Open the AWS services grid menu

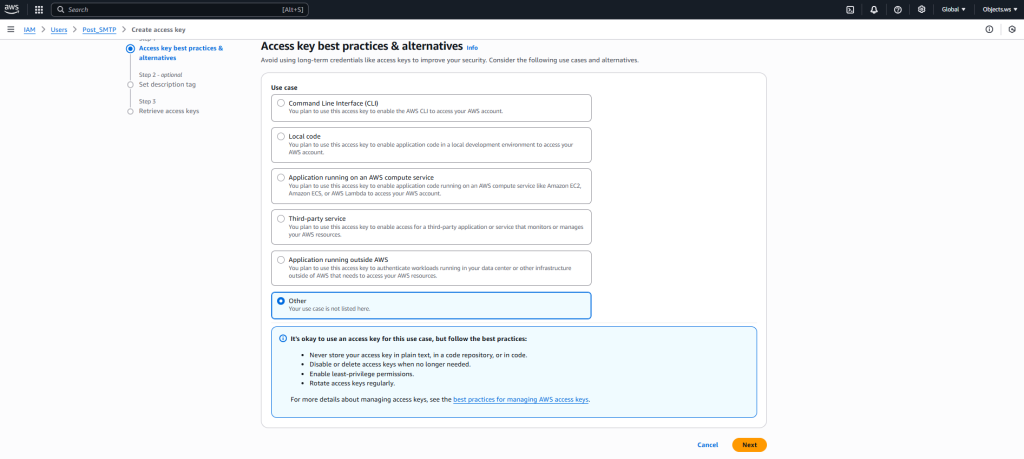point(38,9)
